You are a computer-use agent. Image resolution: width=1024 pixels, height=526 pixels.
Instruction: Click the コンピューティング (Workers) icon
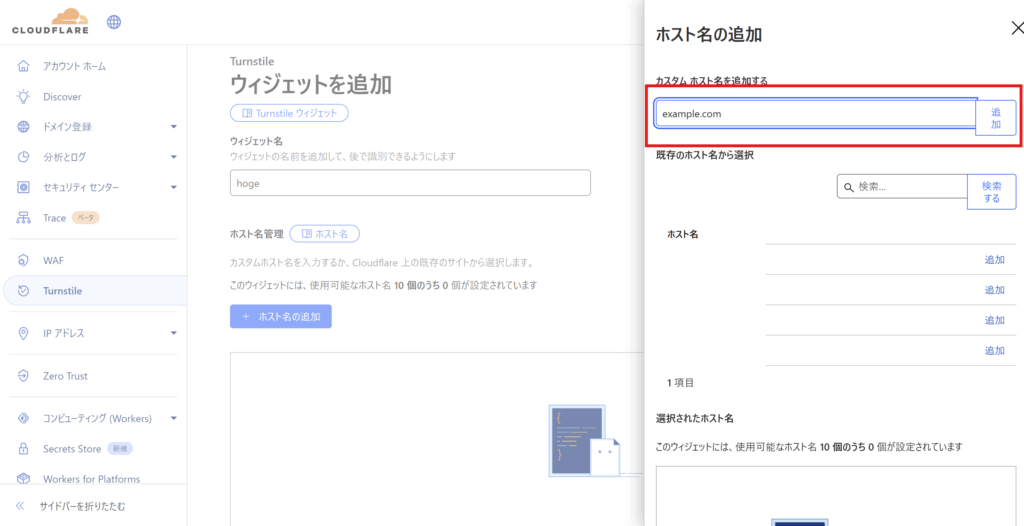(x=24, y=418)
